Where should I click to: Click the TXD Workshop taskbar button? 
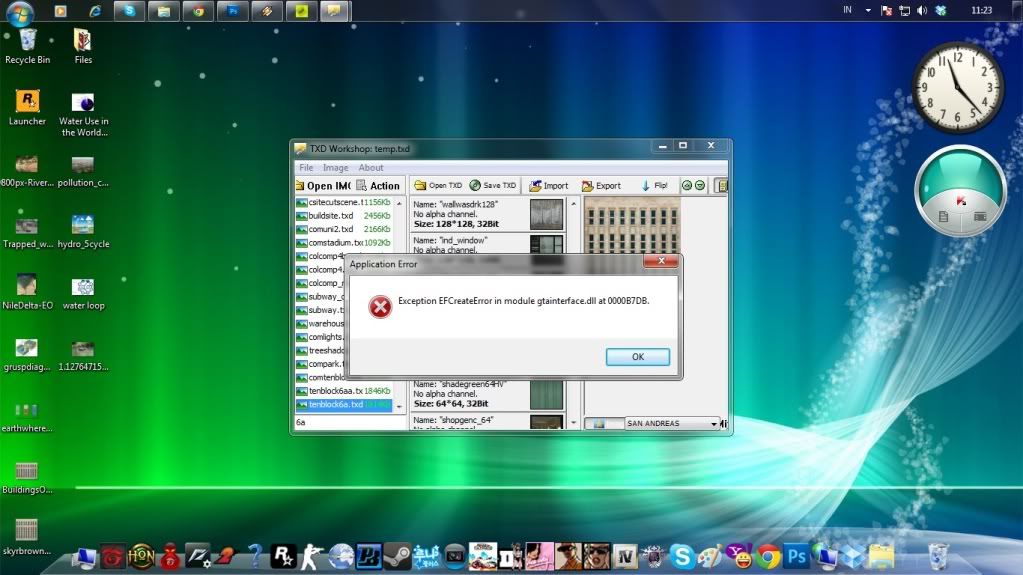tap(334, 10)
